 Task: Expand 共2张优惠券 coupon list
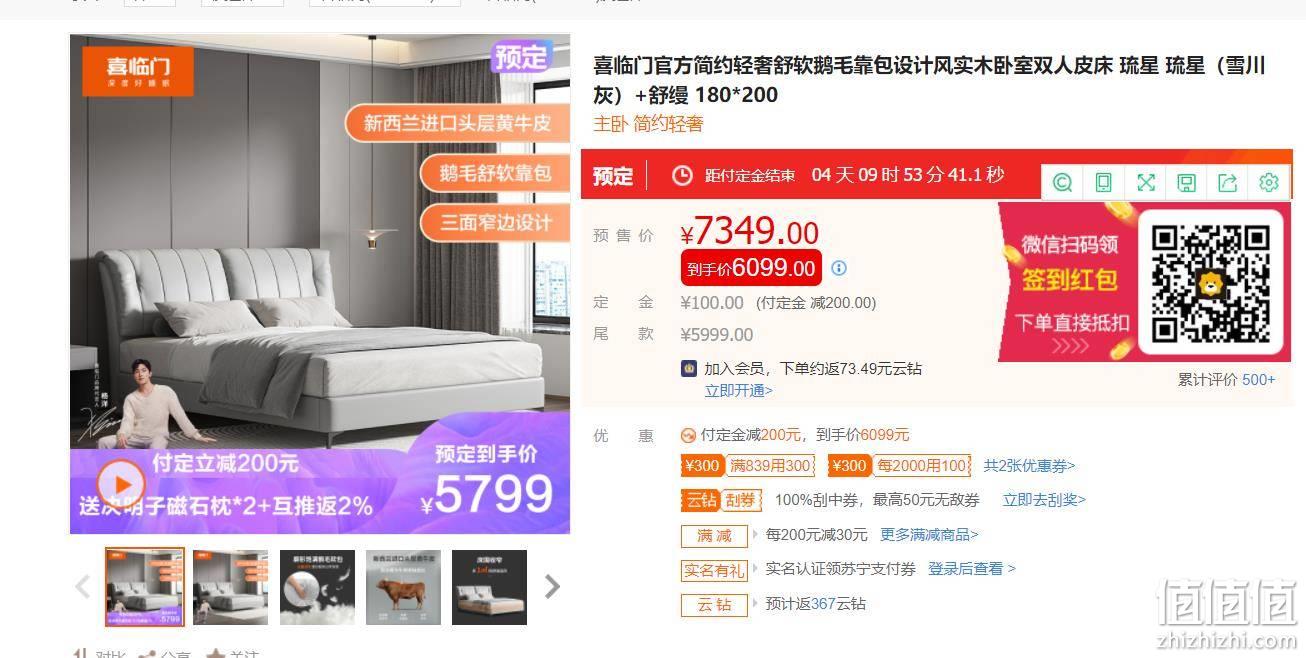[x=1029, y=466]
